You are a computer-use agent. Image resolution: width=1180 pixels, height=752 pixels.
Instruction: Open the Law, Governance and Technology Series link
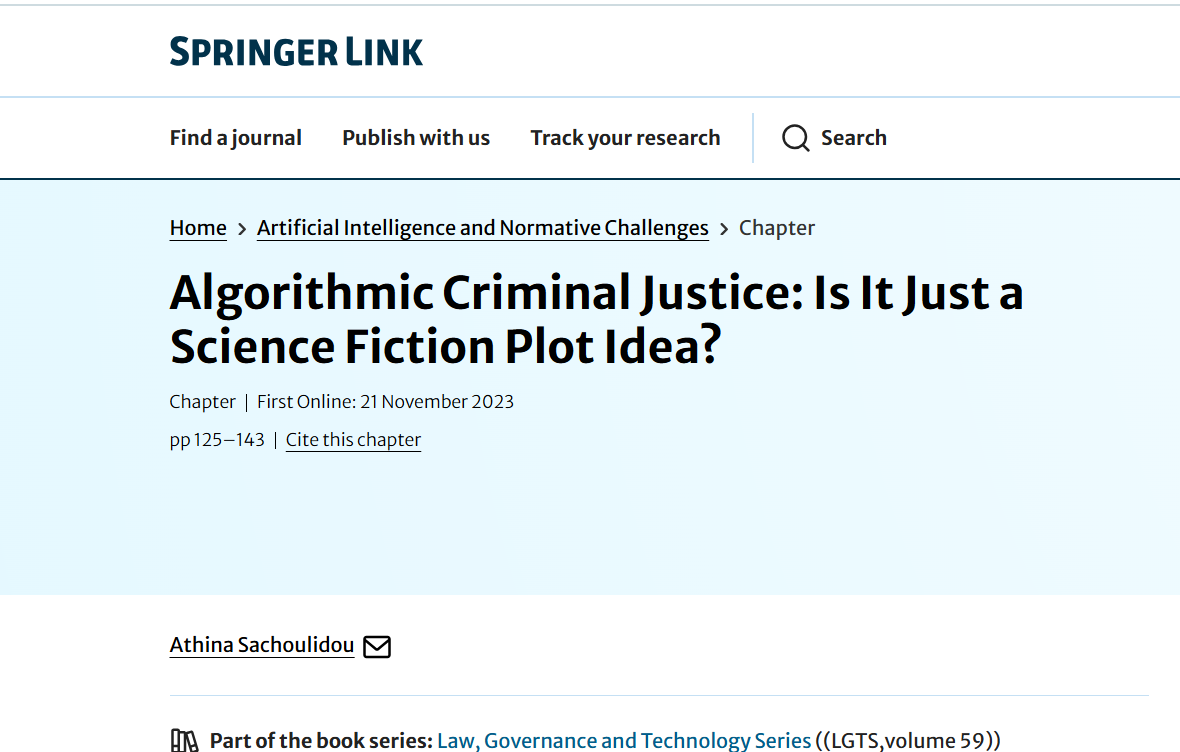pyautogui.click(x=624, y=741)
